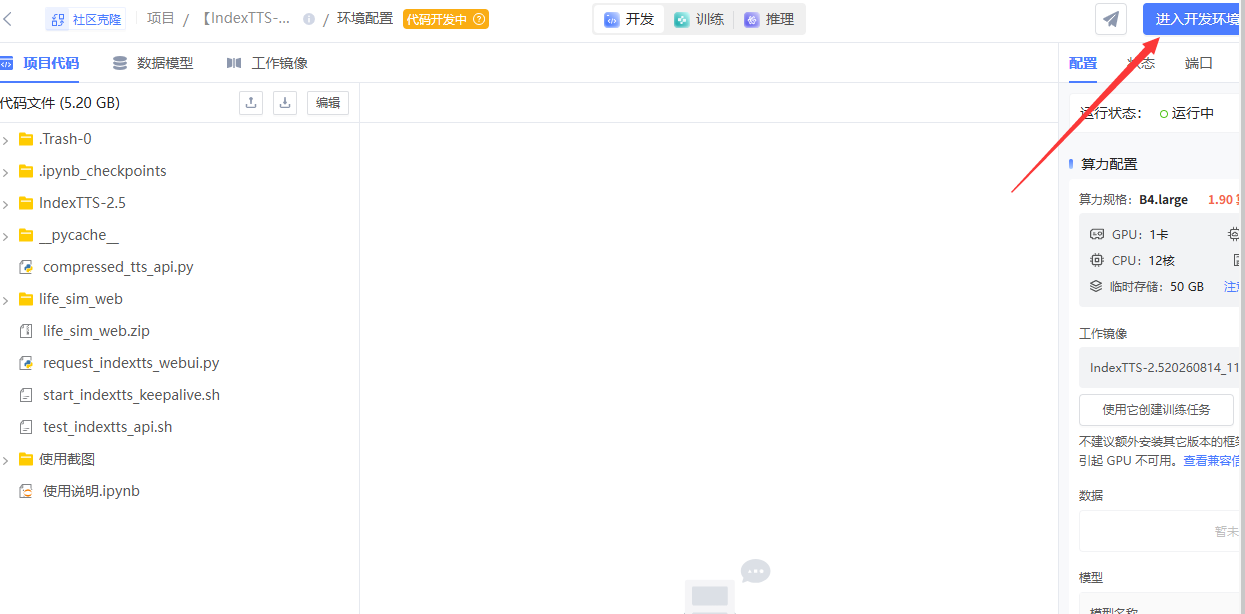Open the 【IndexTTS-... breadcrumb link

[x=247, y=19]
